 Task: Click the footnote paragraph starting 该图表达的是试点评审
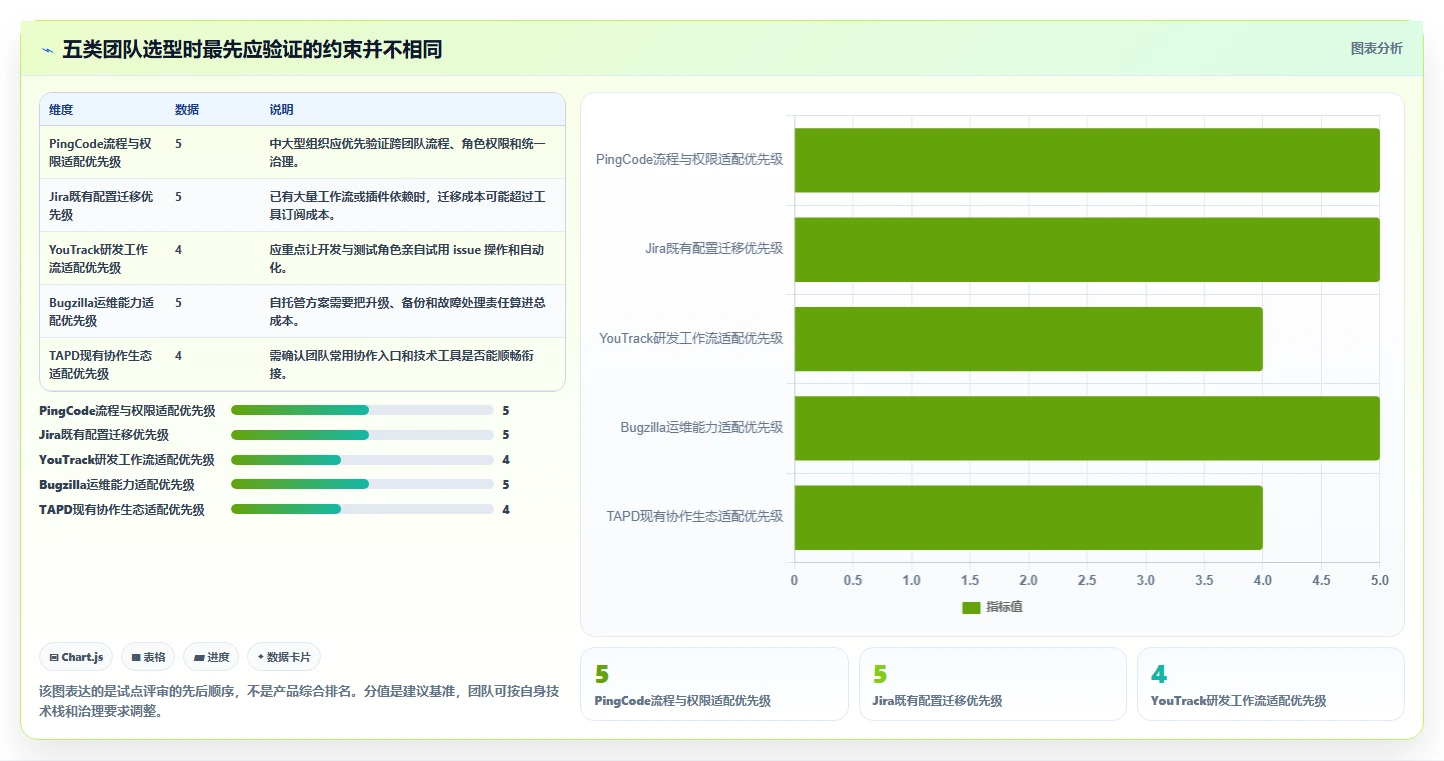(299, 701)
